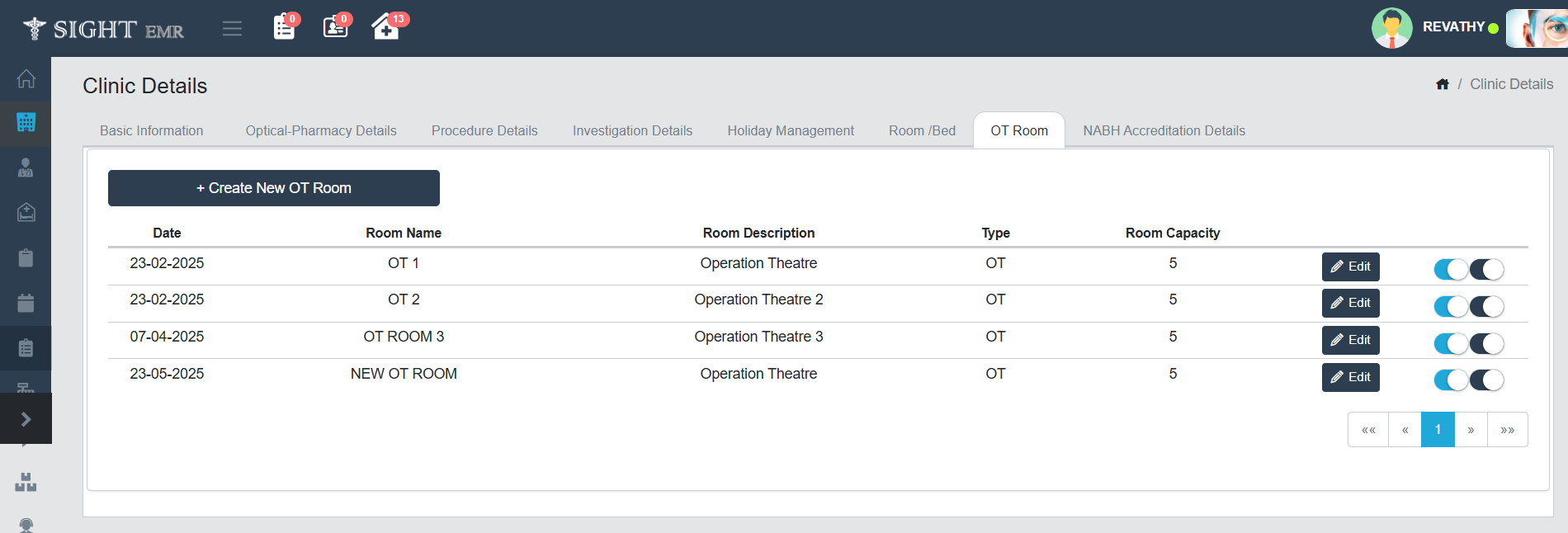Open the REVATHY user profile menu
Viewport: 1568px width, 533px height.
(x=1452, y=27)
